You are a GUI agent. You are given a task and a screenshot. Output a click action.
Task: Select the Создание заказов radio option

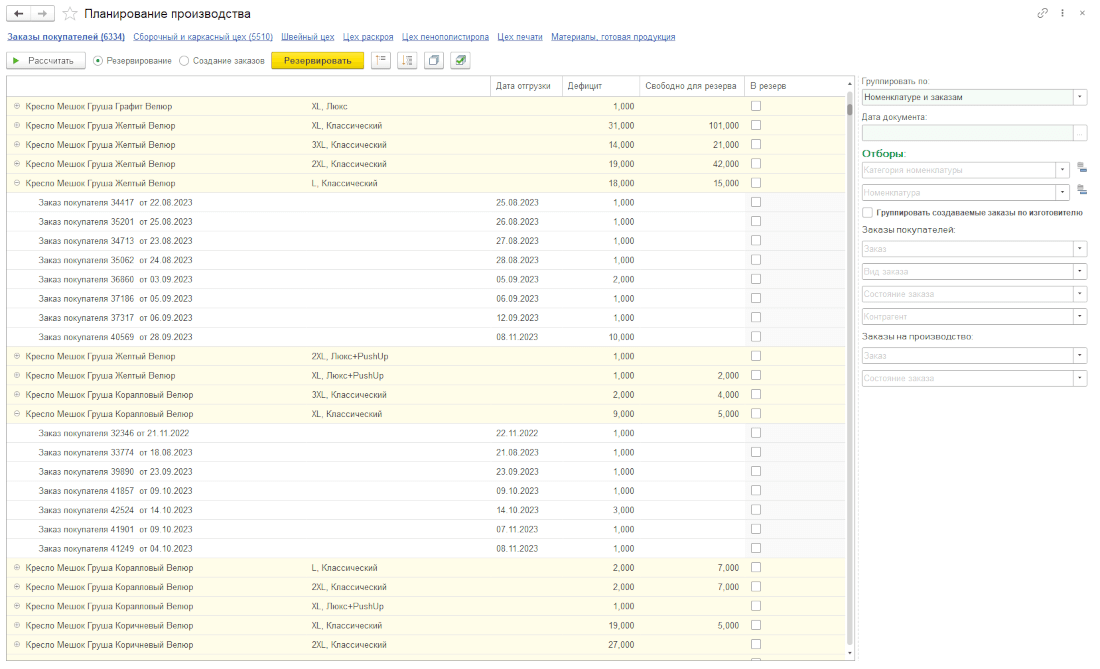tap(184, 61)
